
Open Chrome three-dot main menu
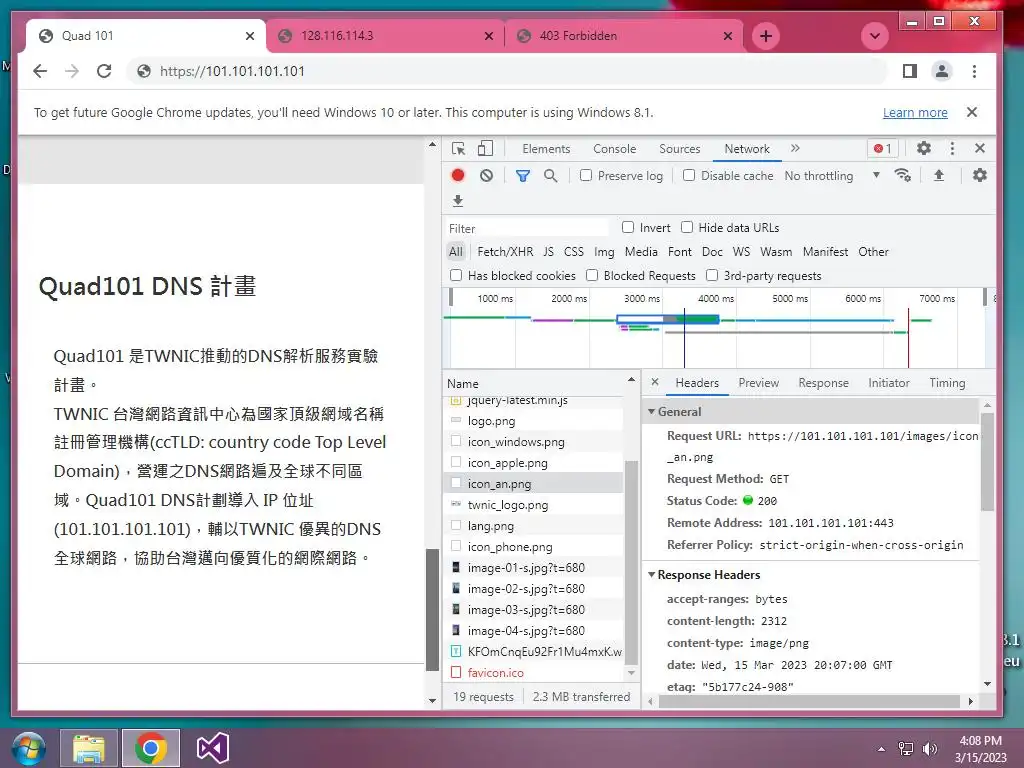coord(974,71)
